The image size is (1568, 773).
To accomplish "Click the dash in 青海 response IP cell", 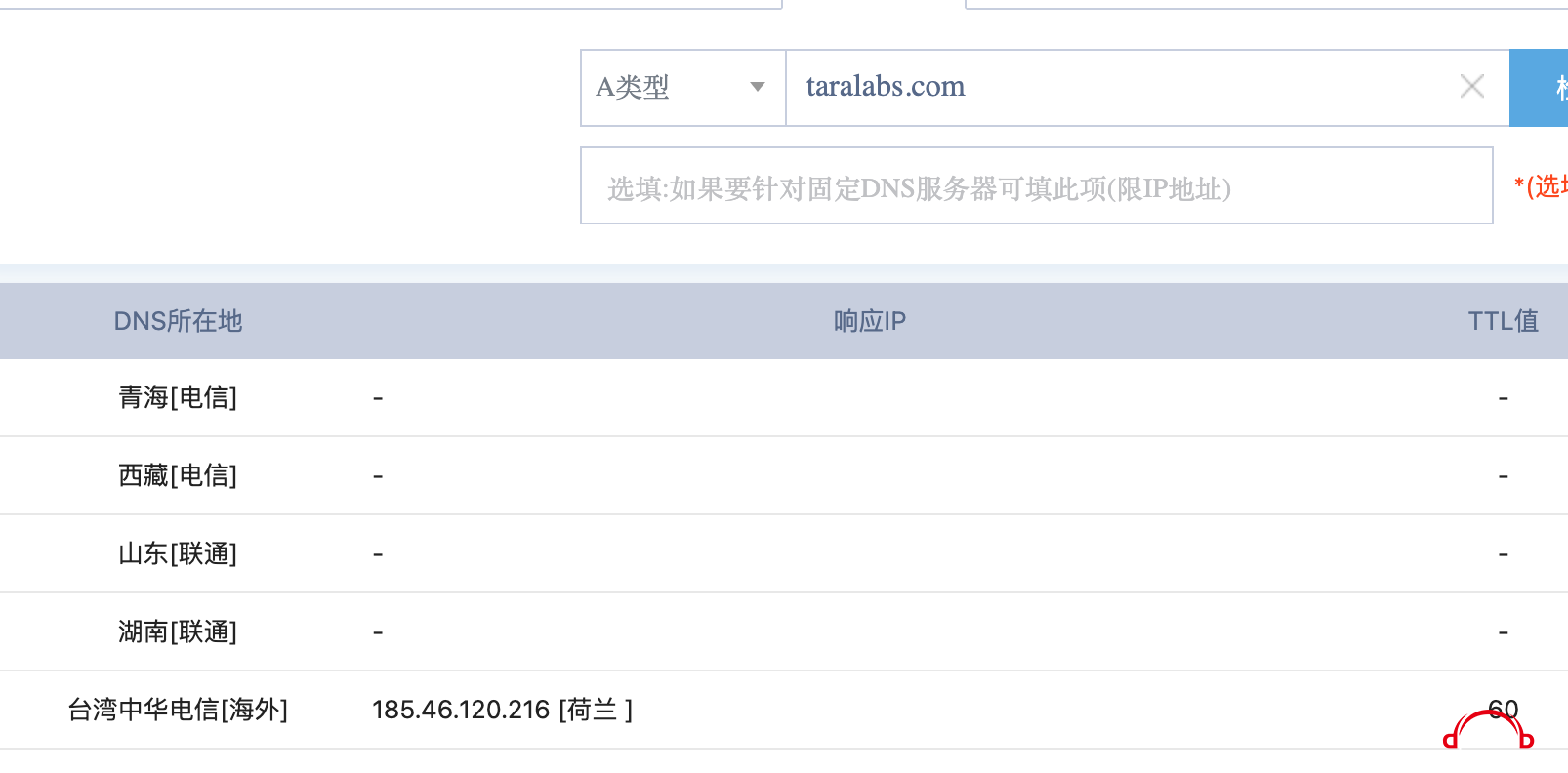I will [378, 398].
